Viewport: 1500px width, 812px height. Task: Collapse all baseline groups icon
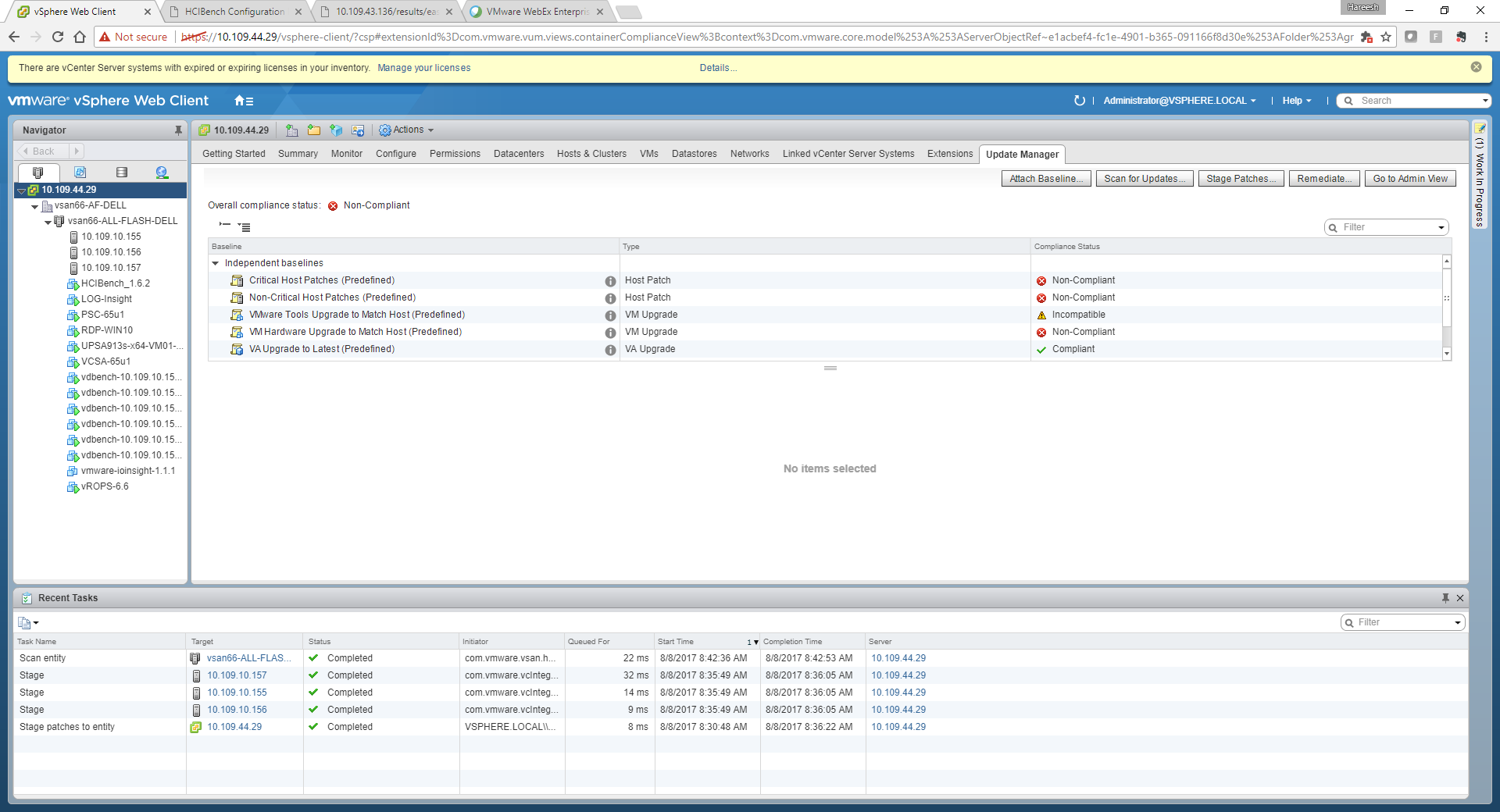coord(225,226)
